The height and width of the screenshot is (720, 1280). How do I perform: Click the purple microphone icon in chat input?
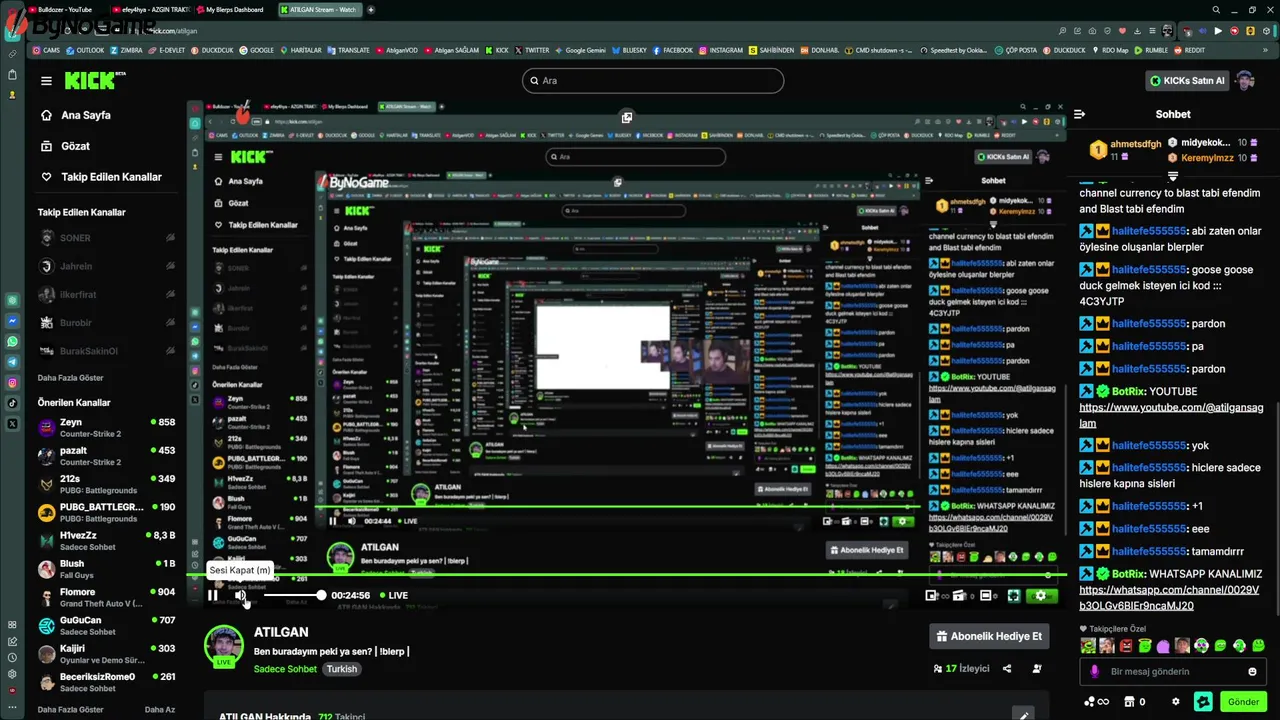click(1095, 672)
